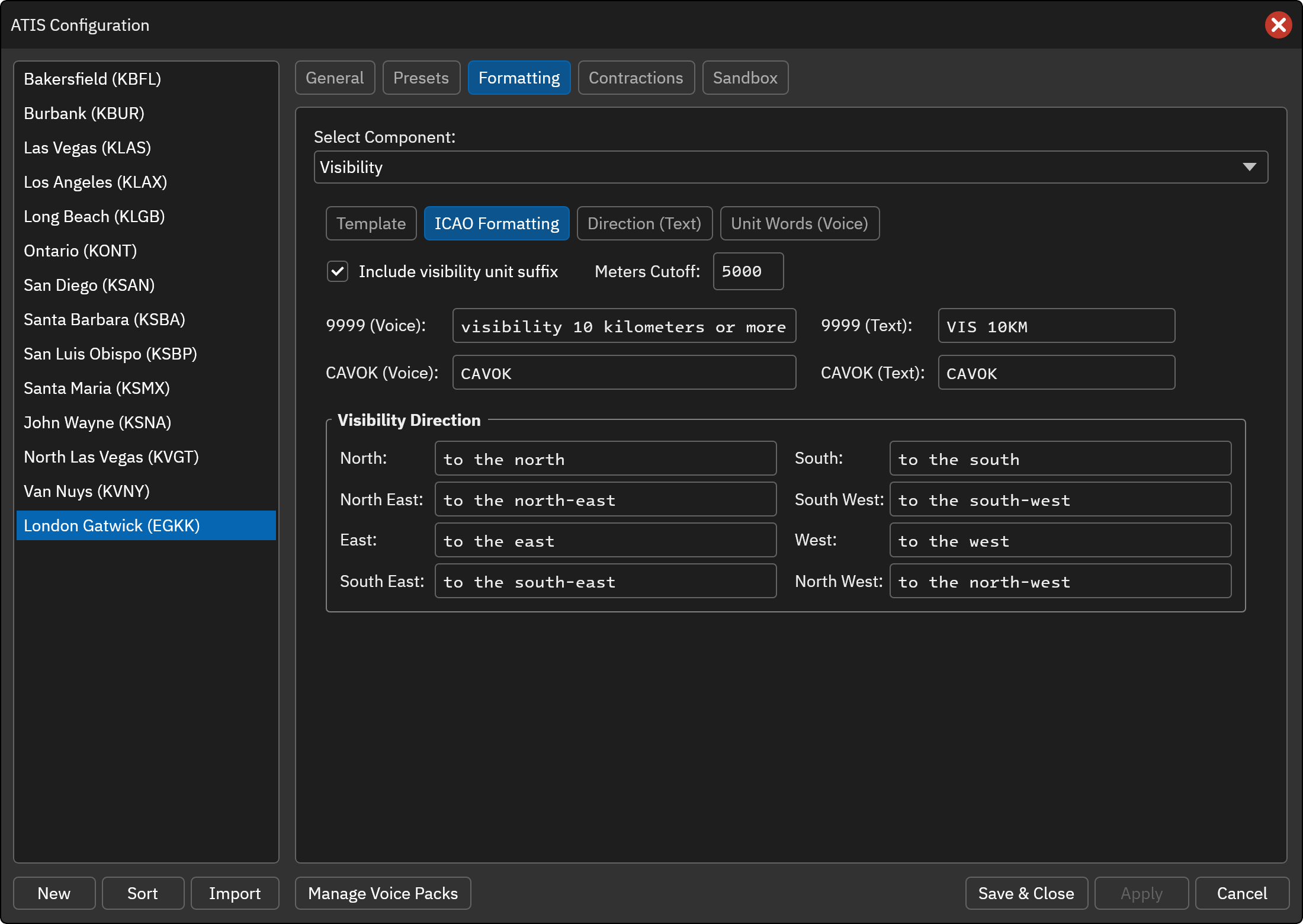Toggle Include visibility unit suffix checkbox
The height and width of the screenshot is (924, 1303).
338,271
